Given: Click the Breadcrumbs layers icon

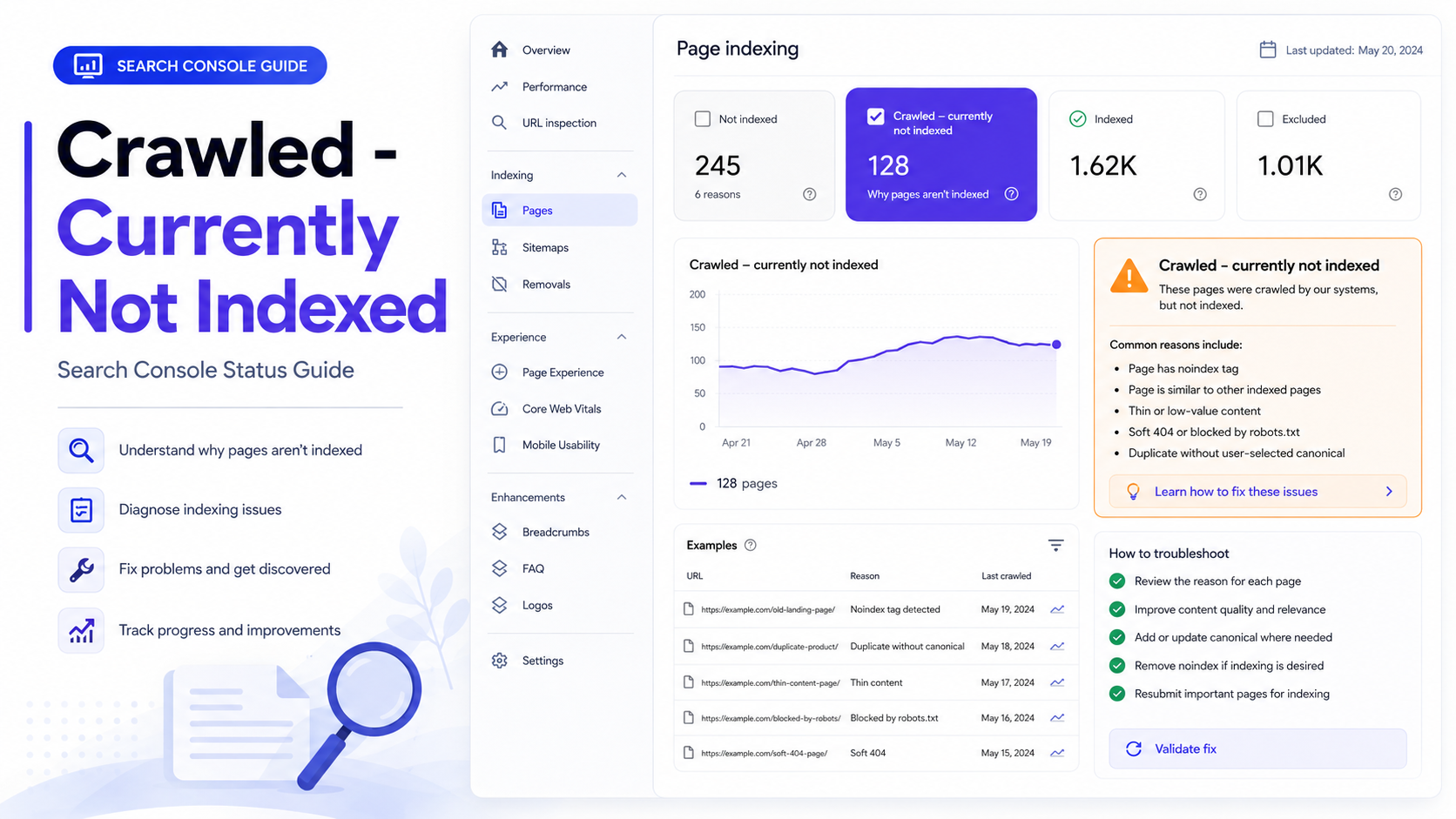Looking at the screenshot, I should [499, 532].
